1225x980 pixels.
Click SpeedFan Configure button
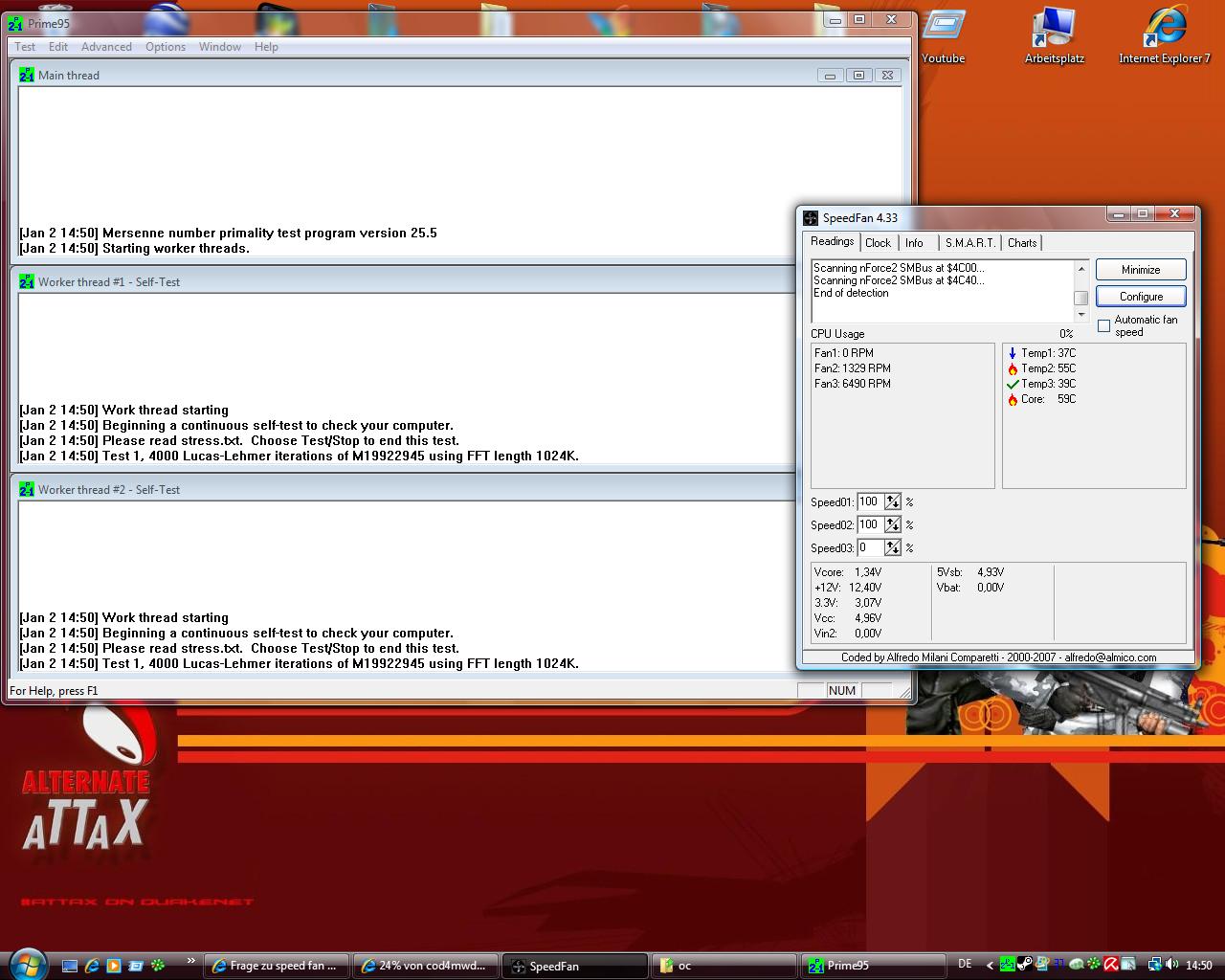1141,297
